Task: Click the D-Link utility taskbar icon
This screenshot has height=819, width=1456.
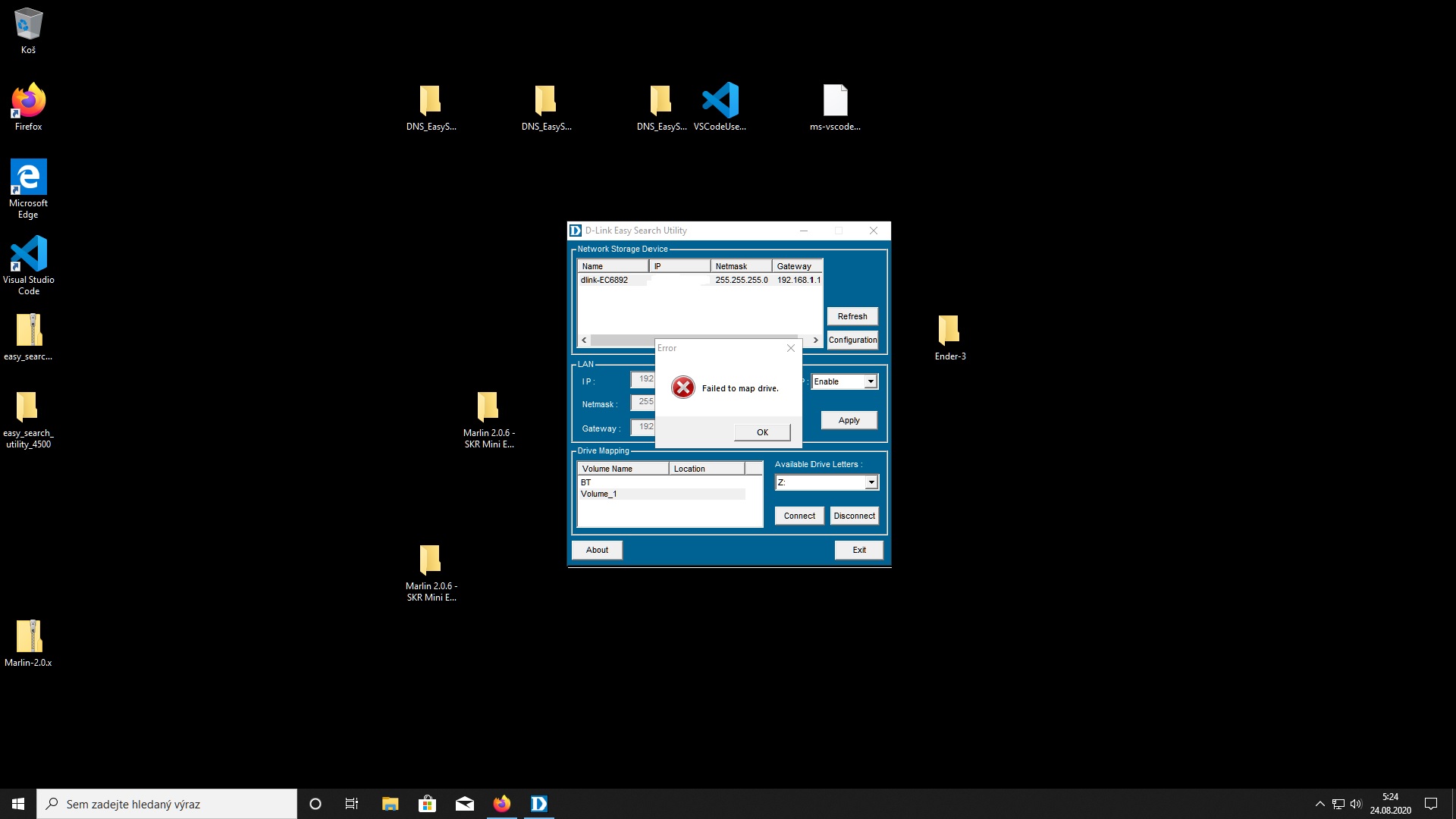Action: (x=539, y=804)
